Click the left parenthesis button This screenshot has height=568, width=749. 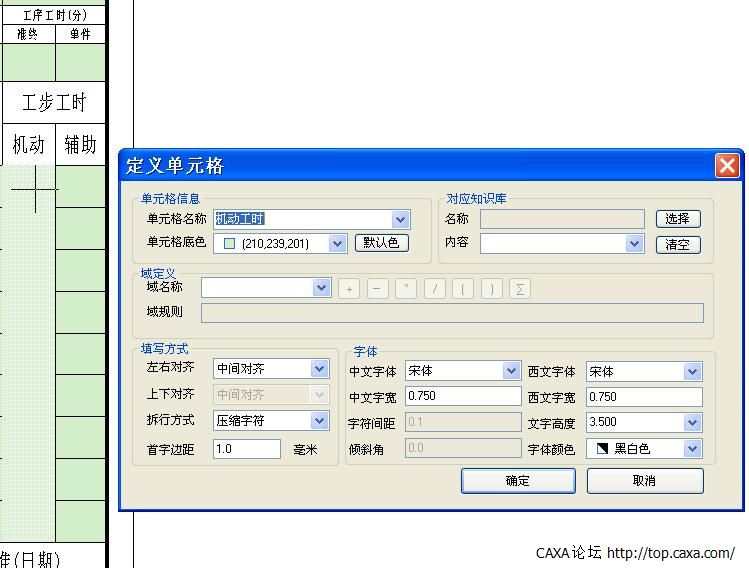coord(462,289)
